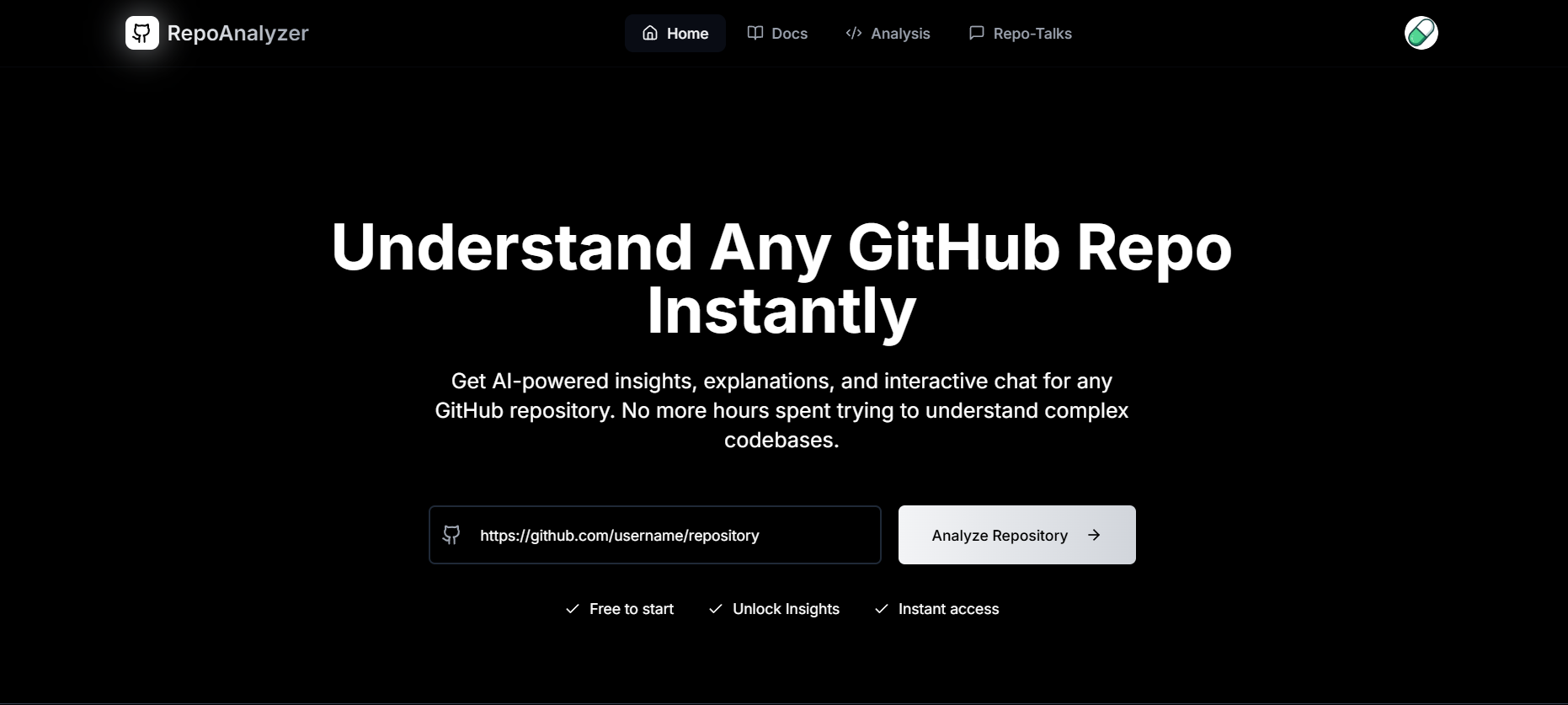Click the checkmark next to Free to start
Screen dimensions: 1568x705
(x=573, y=609)
